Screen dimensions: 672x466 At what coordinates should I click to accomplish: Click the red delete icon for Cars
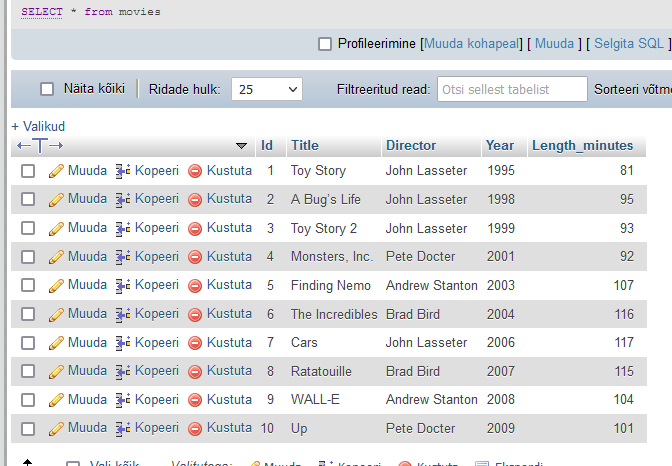[195, 342]
